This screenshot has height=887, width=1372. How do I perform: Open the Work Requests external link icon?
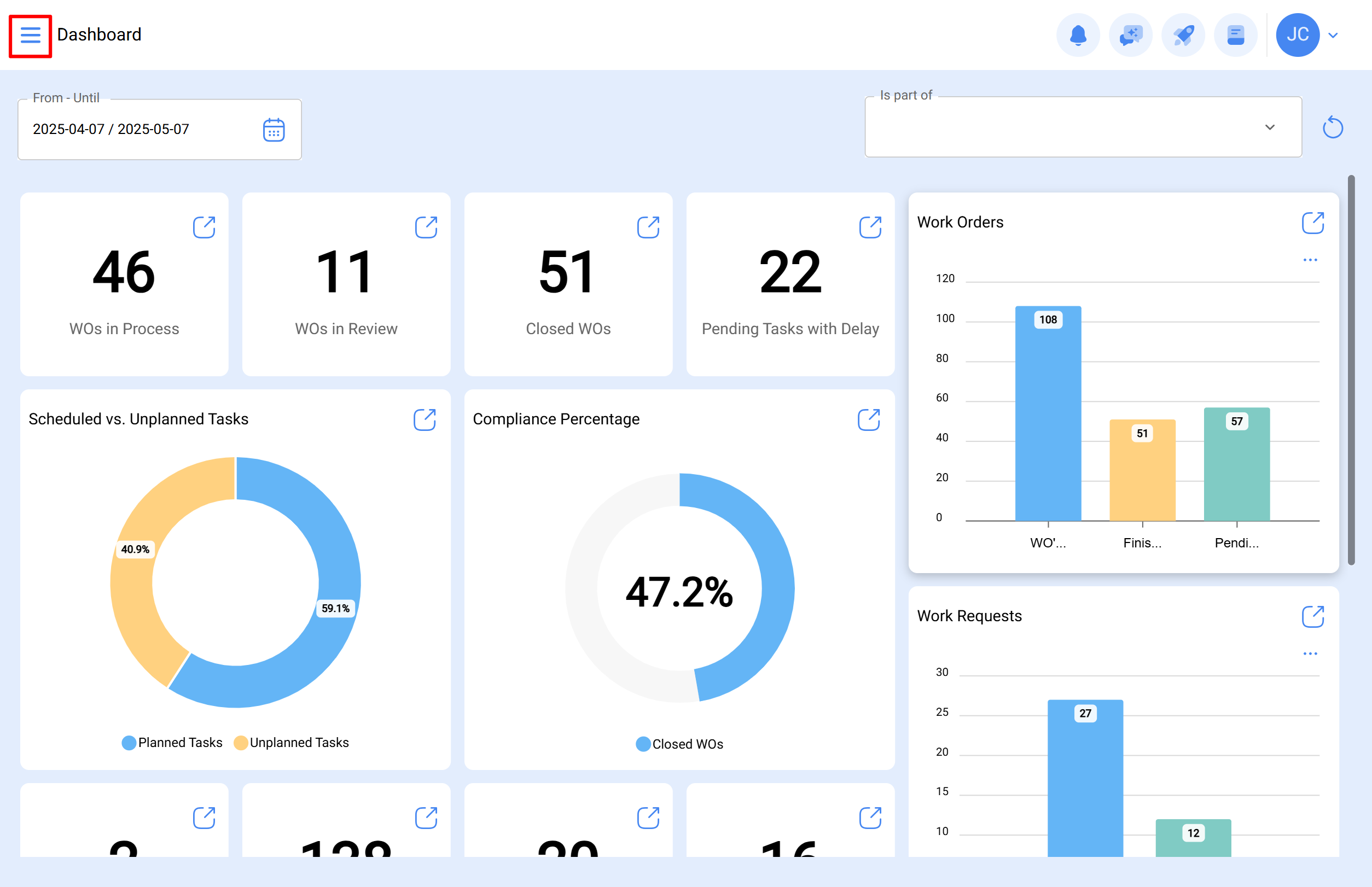(1313, 616)
